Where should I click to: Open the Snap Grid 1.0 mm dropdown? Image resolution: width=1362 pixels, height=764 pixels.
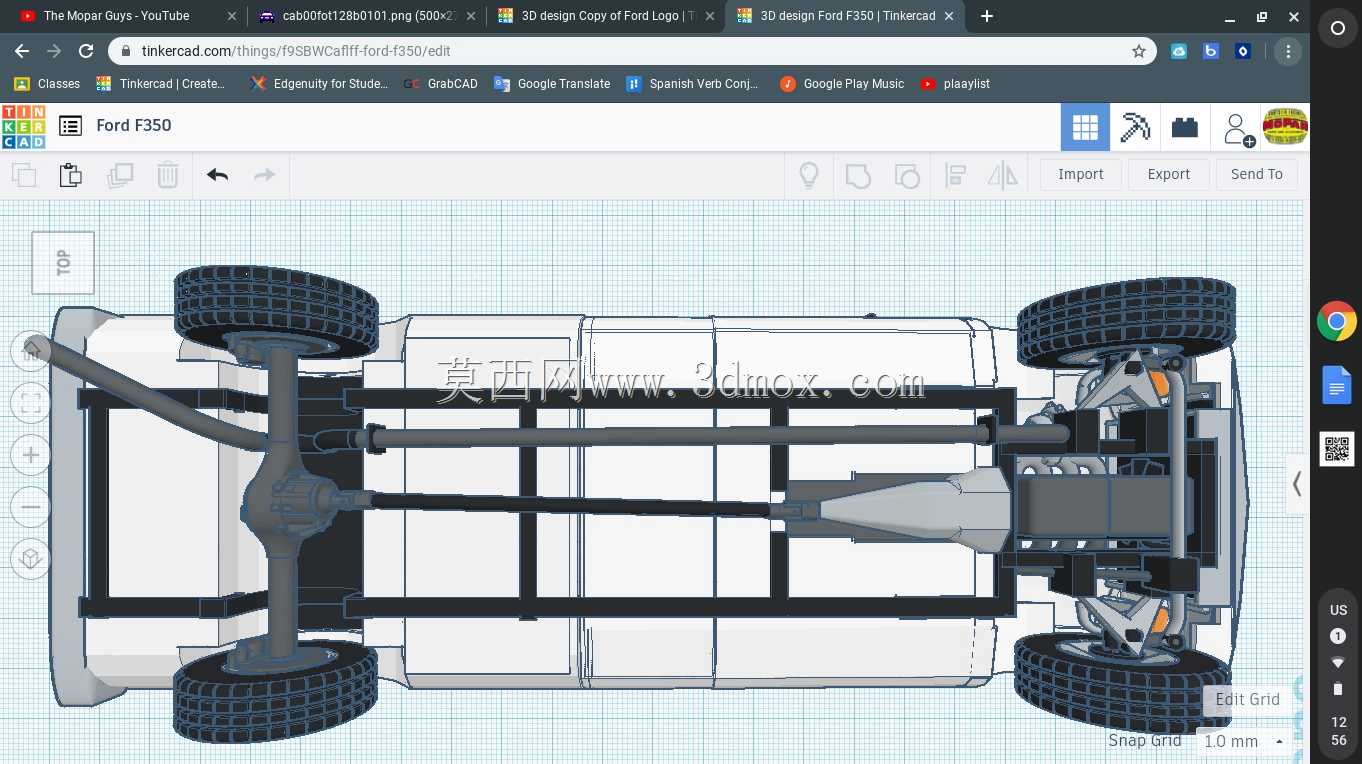pyautogui.click(x=1243, y=741)
